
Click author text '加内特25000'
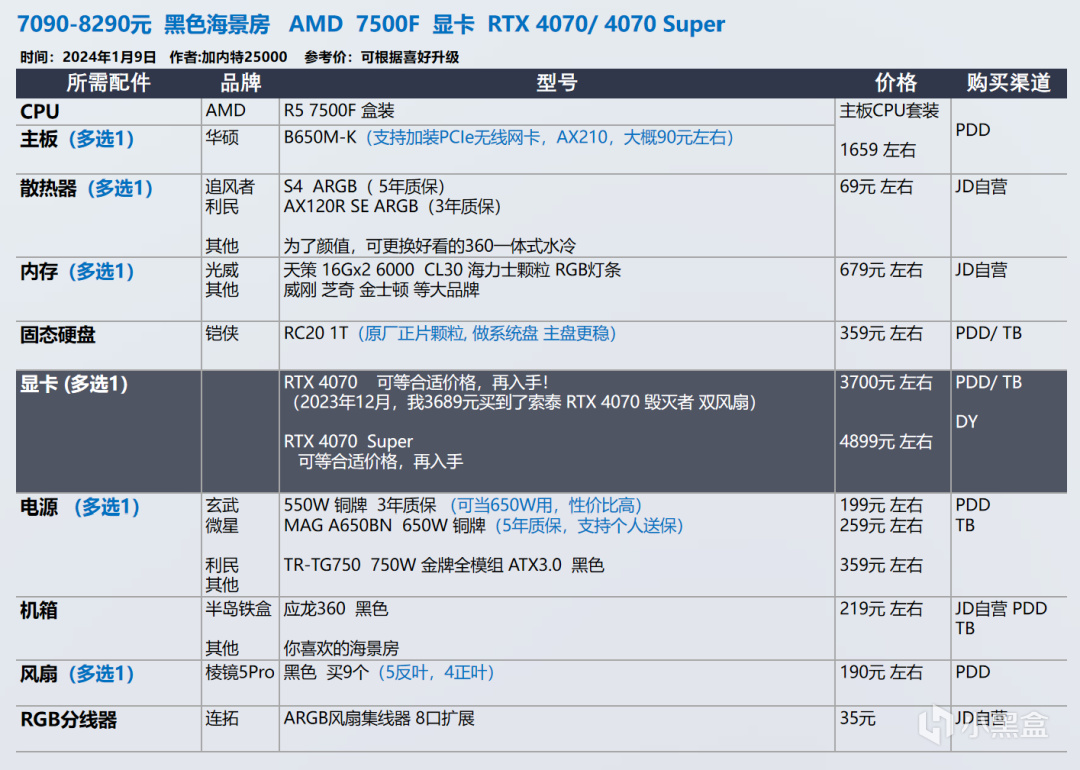click(x=245, y=57)
